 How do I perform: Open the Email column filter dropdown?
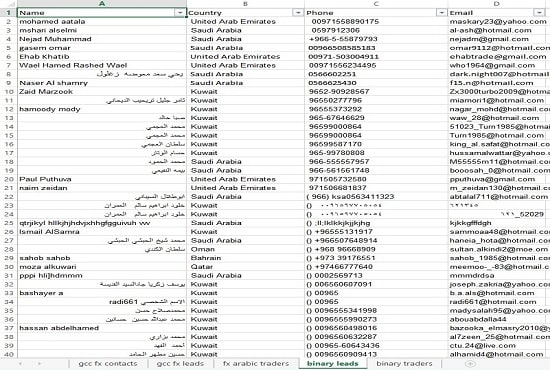coord(539,13)
